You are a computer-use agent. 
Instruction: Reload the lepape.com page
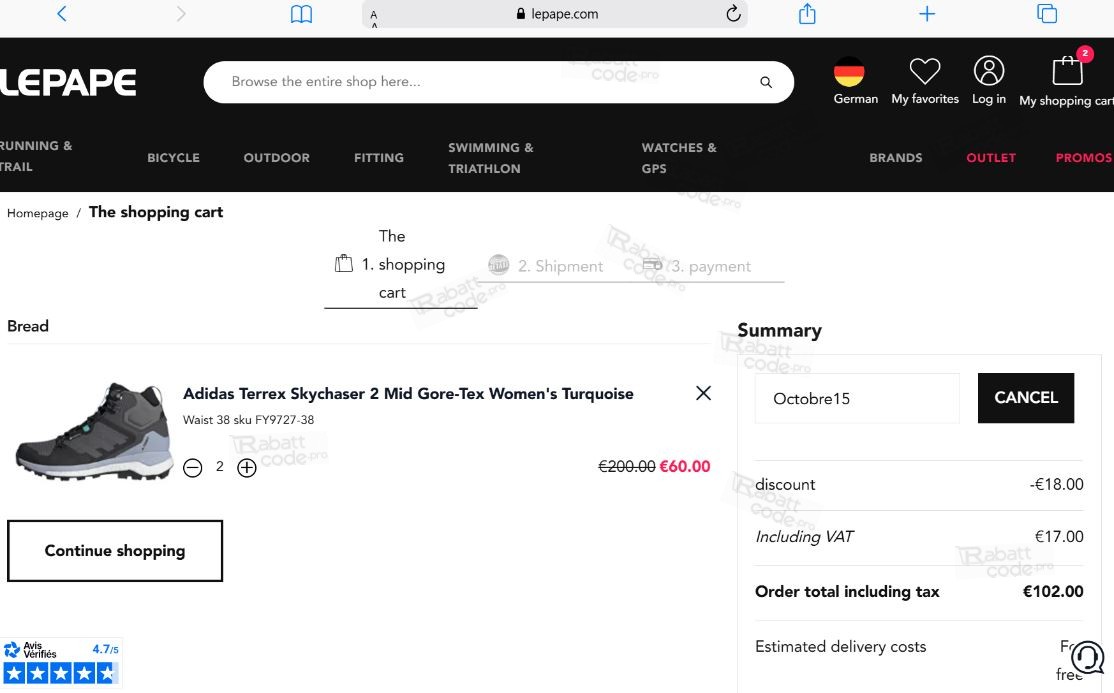pos(733,14)
